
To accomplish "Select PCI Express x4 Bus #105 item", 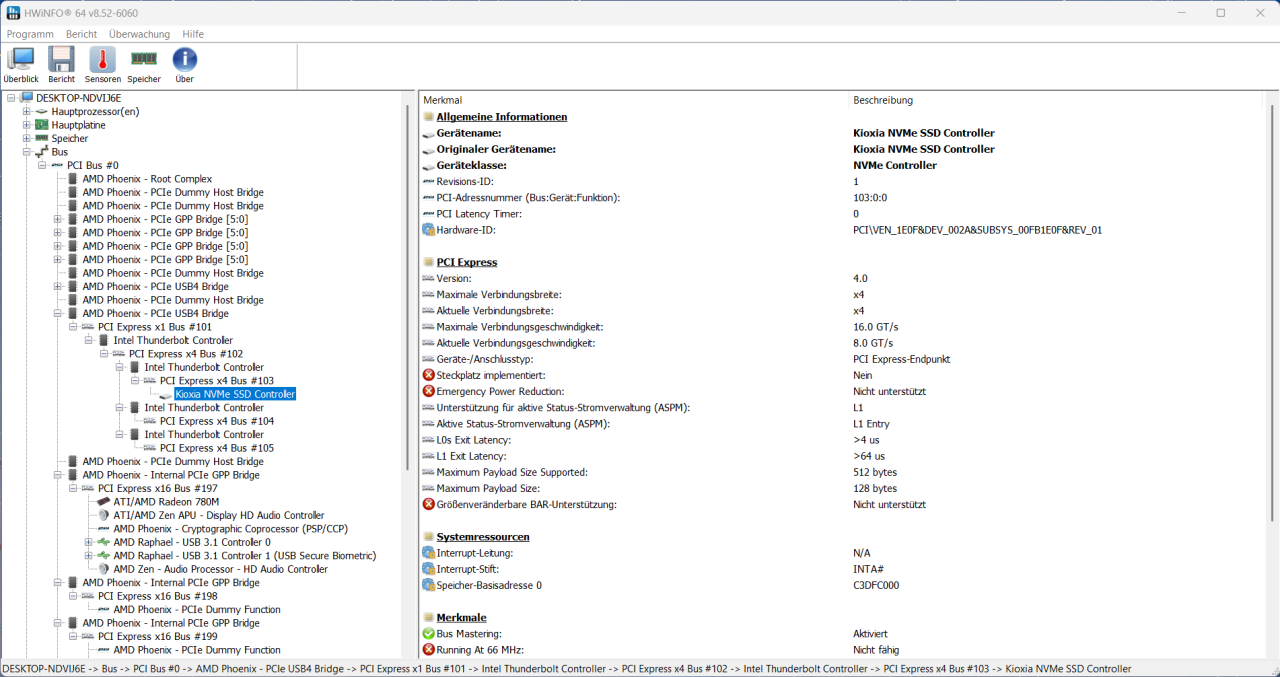I will (x=216, y=448).
